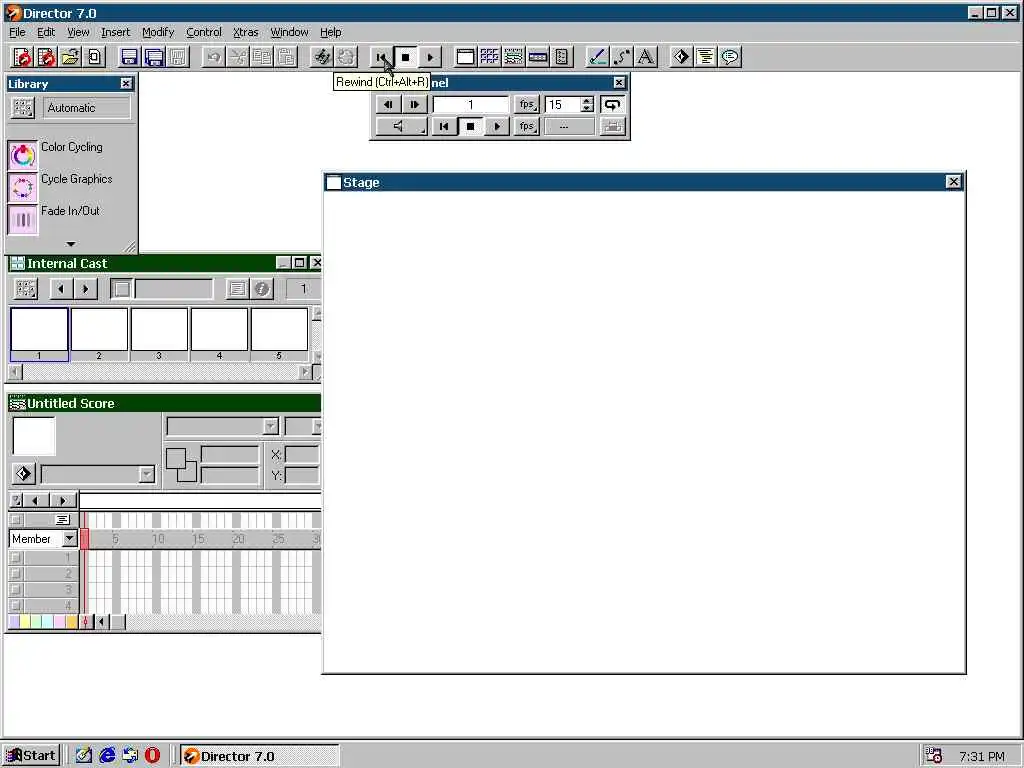Viewport: 1024px width, 768px height.
Task: Click Rewind in the Control Panel bottom row
Action: pos(444,126)
